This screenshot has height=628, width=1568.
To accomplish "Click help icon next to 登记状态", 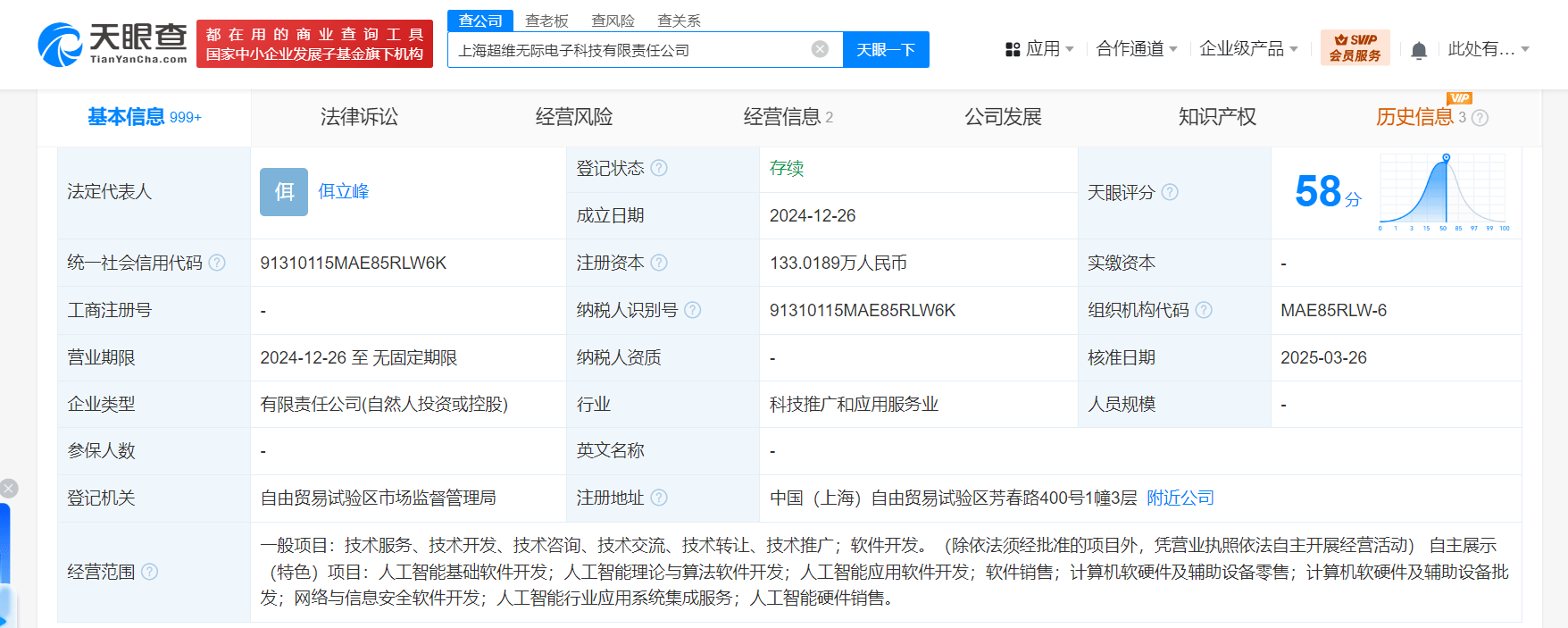I will [x=659, y=168].
